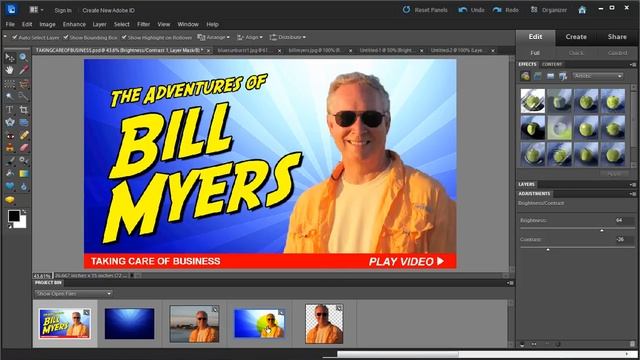Select the Custom Shape heart tool
Screen dimensions: 640x360
point(9,187)
